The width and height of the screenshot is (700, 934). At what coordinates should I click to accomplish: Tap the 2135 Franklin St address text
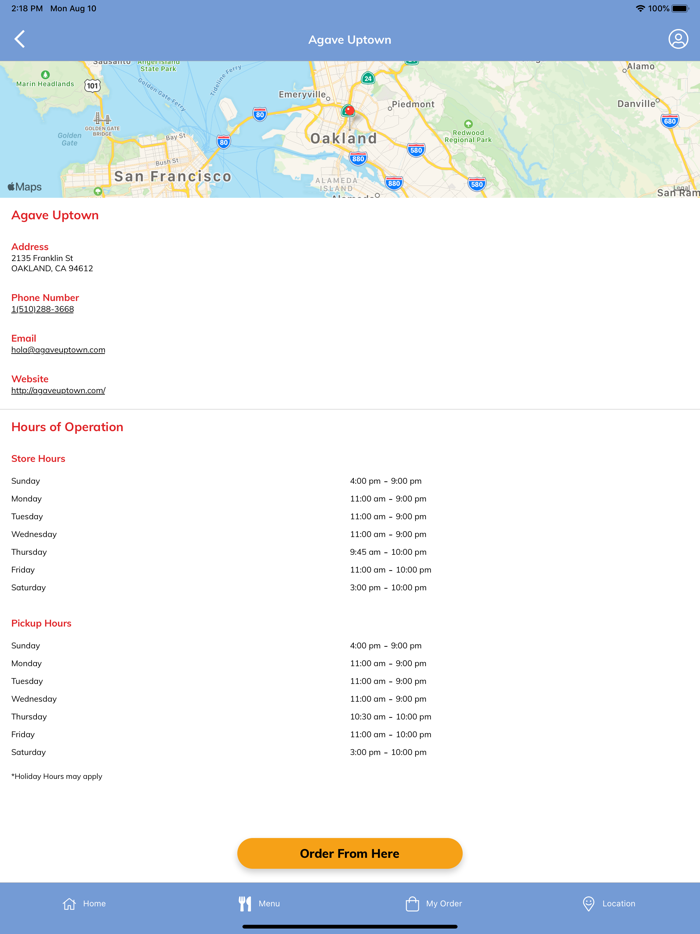pos(42,258)
